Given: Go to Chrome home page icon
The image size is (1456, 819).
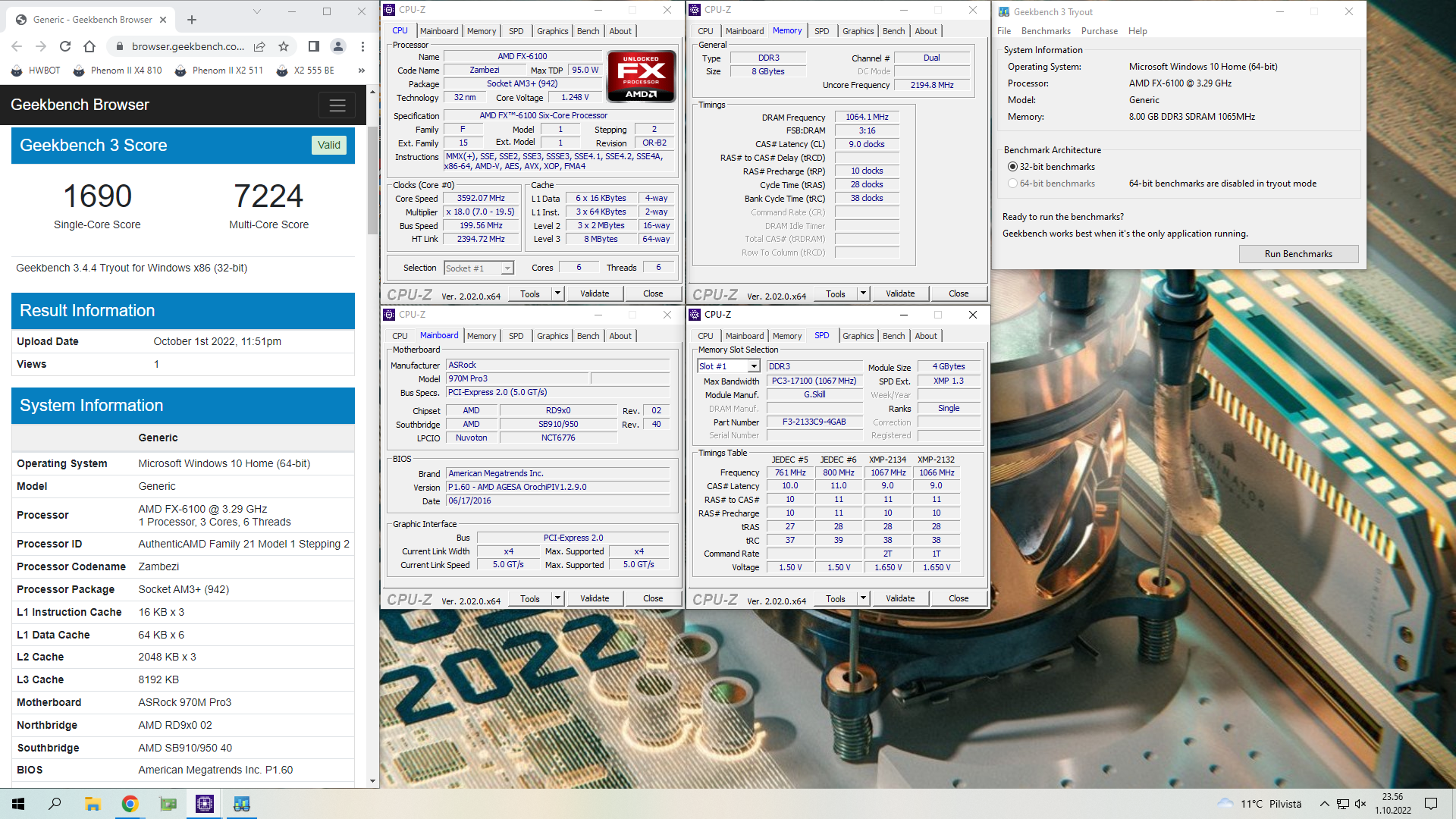Looking at the screenshot, I should pyautogui.click(x=89, y=46).
